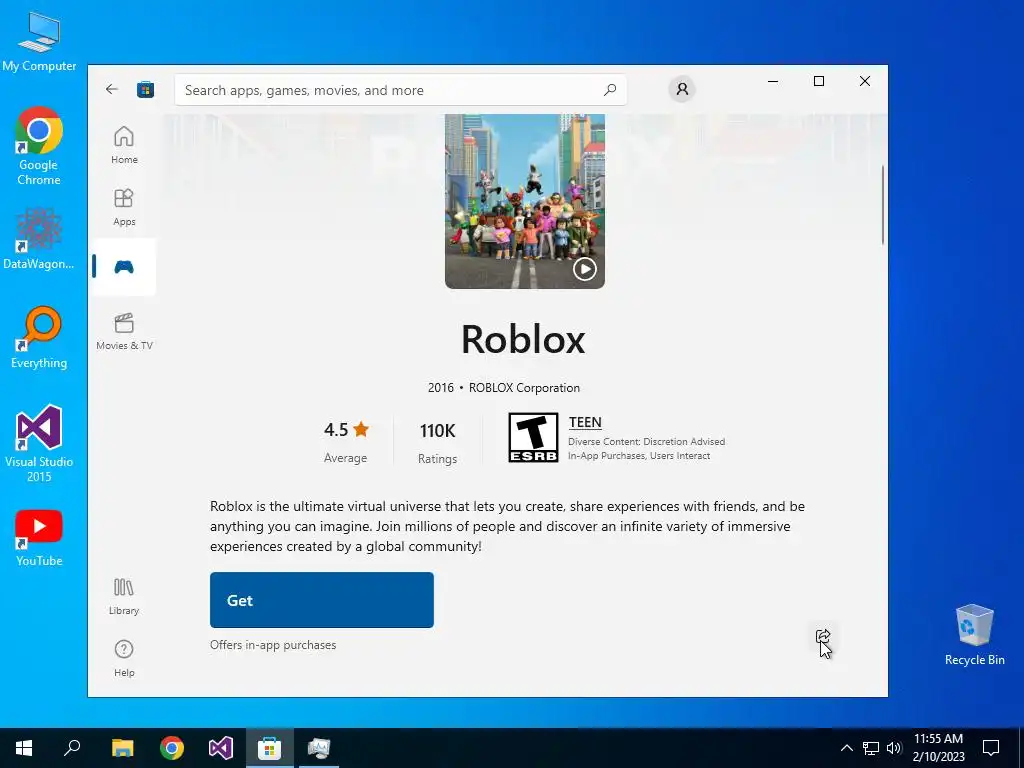Launch Chrome from the taskbar

(172, 748)
